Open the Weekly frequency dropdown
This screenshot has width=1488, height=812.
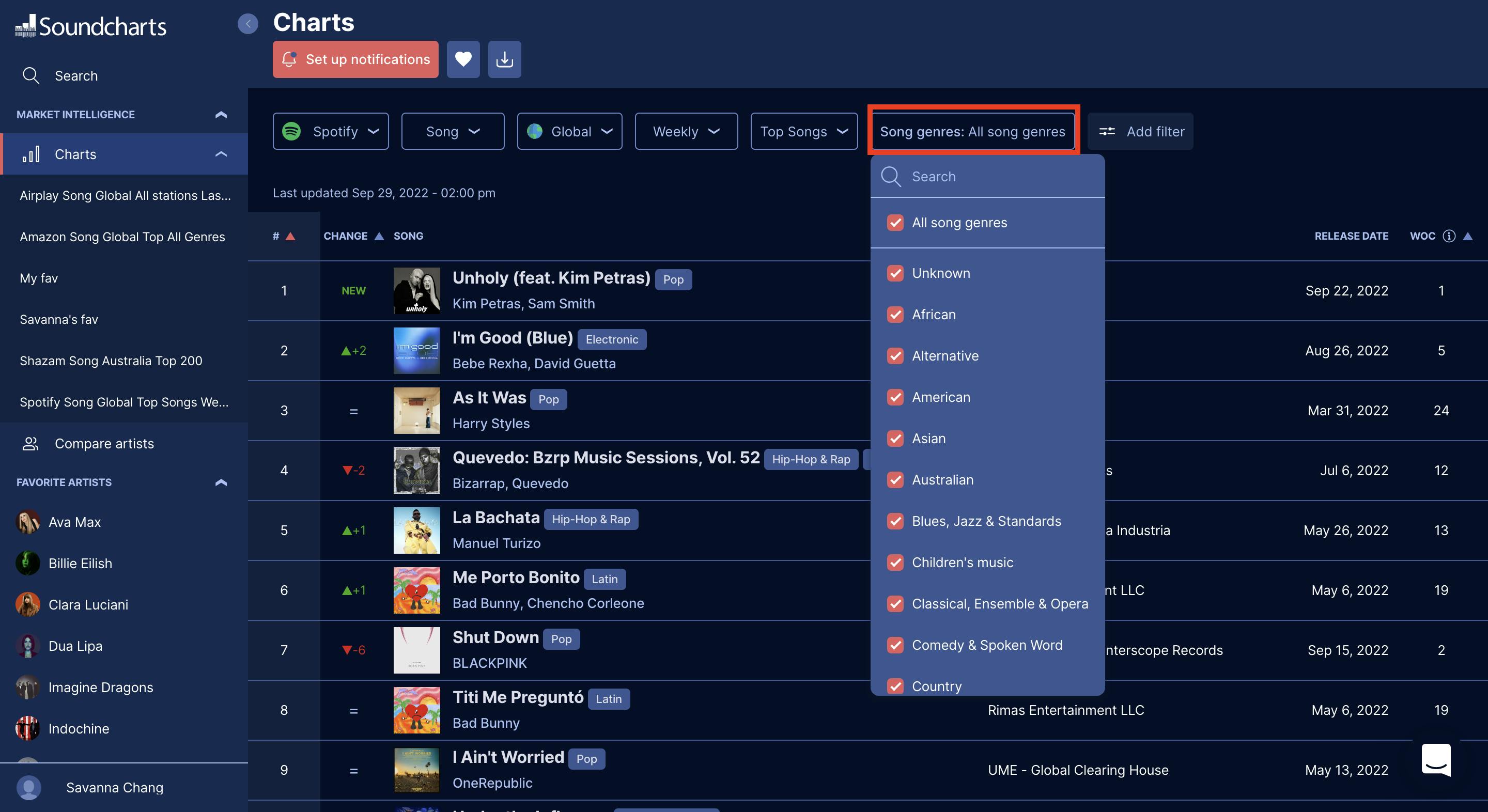coord(686,132)
